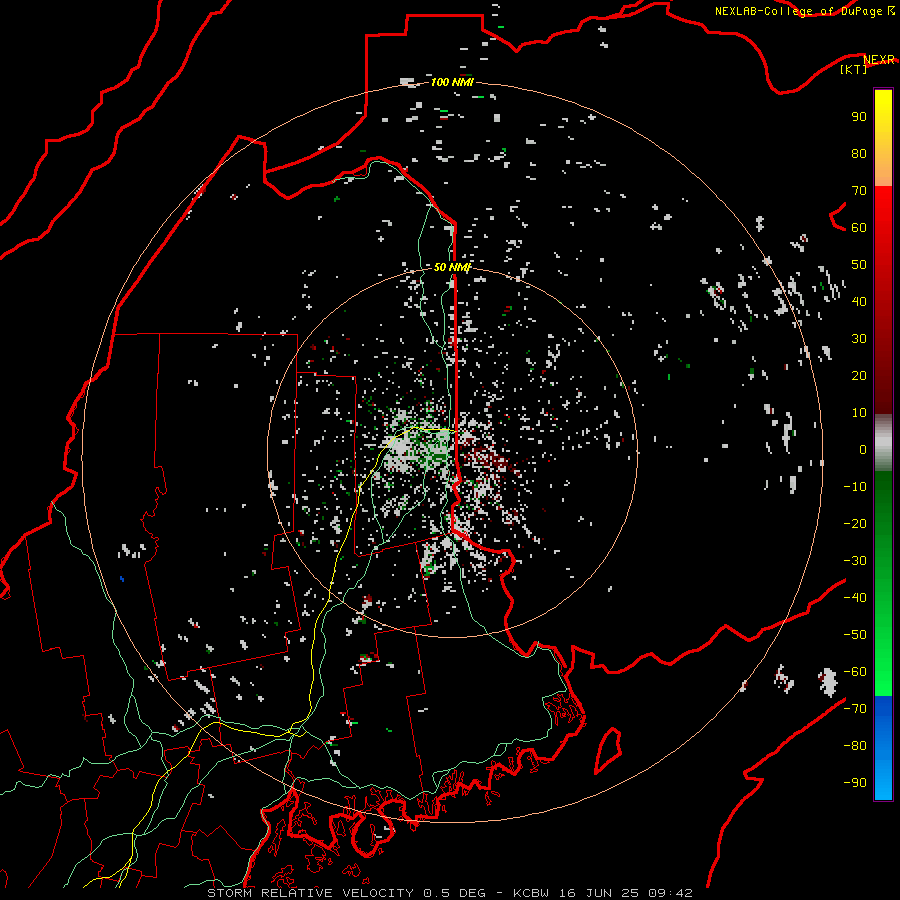Viewport: 900px width, 900px height.
Task: Click the 09:42 time stamp
Action: click(x=670, y=893)
